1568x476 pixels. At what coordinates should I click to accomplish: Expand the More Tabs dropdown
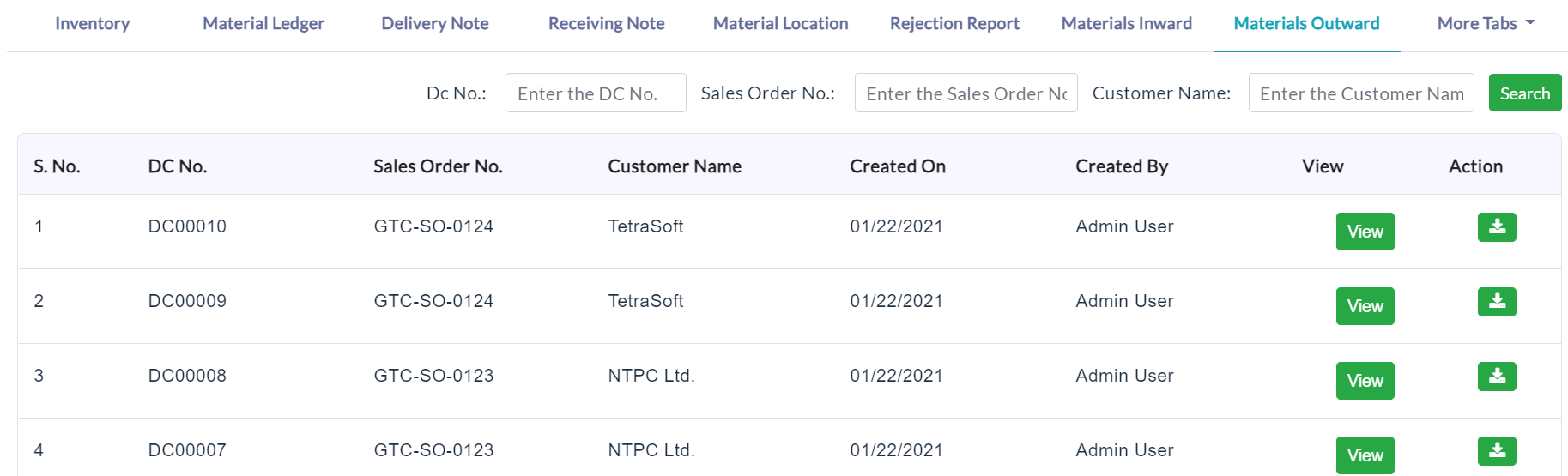(x=1486, y=24)
